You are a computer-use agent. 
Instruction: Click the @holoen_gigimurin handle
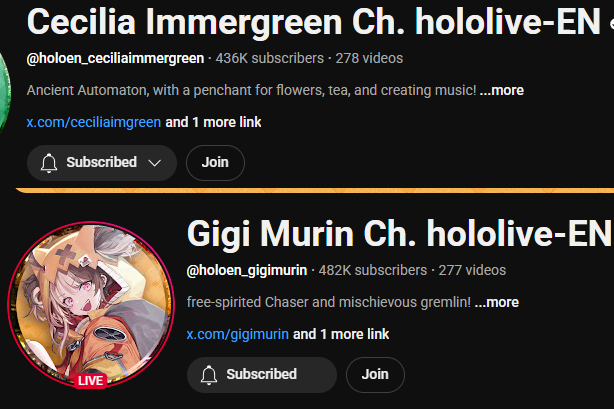click(247, 270)
